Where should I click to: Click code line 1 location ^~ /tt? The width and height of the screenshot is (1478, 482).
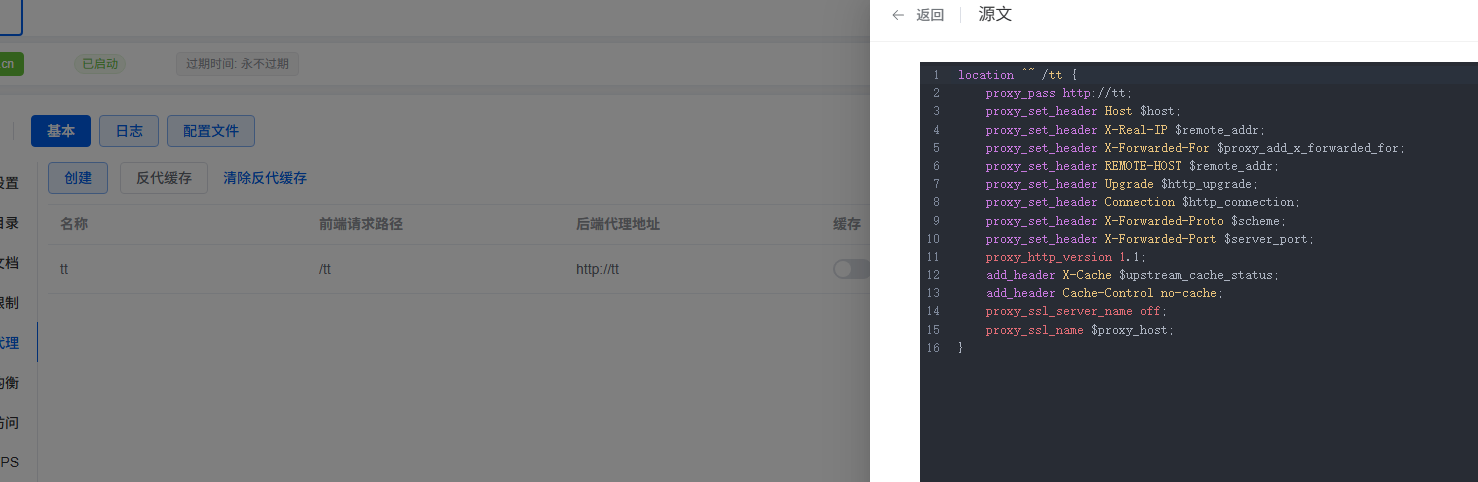point(1017,75)
